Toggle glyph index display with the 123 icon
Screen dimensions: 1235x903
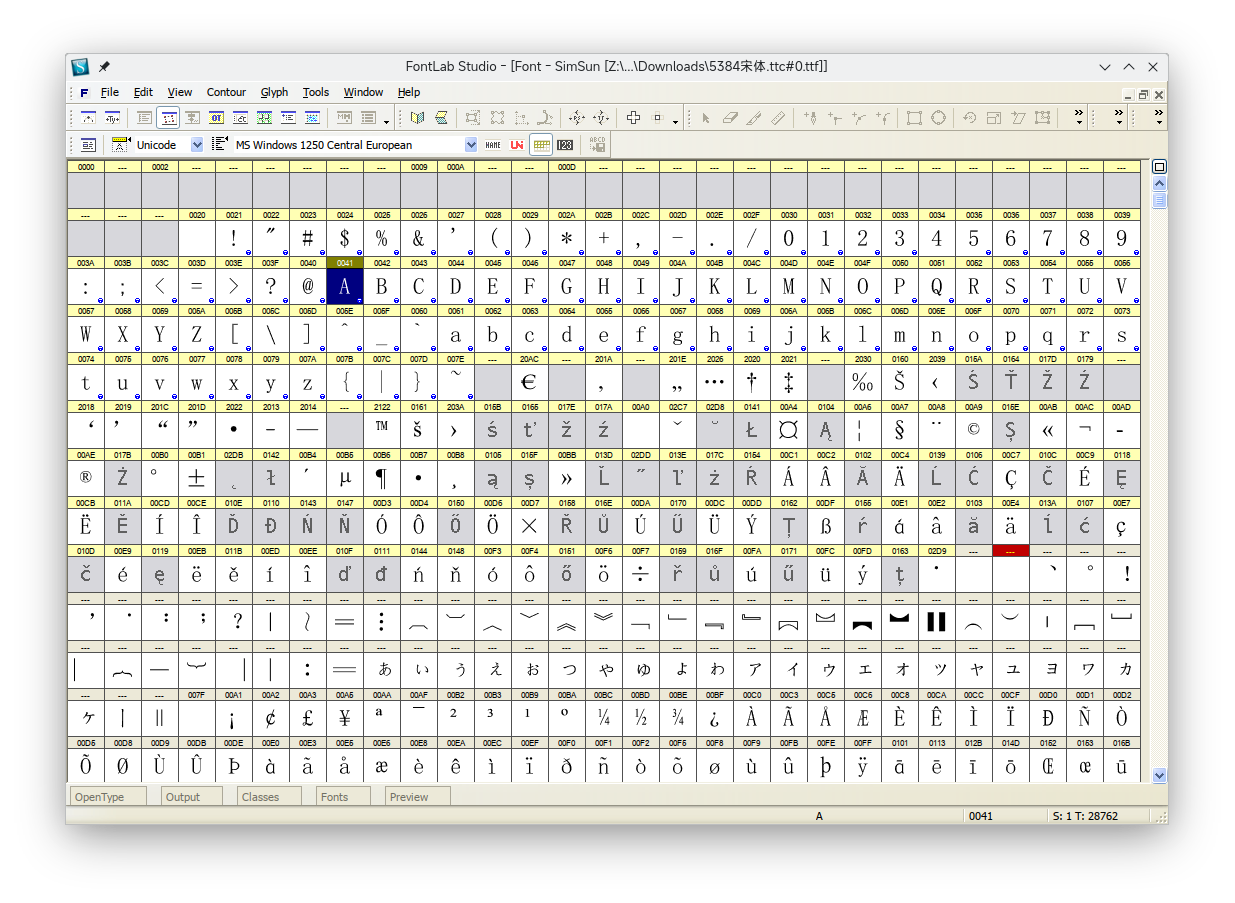click(x=564, y=145)
